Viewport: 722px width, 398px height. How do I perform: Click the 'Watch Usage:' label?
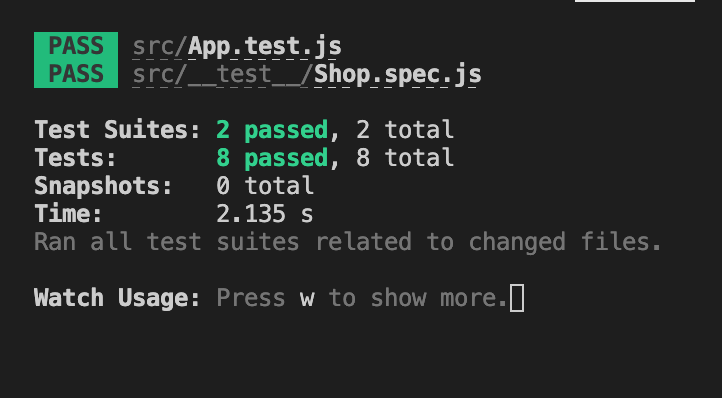pos(117,298)
